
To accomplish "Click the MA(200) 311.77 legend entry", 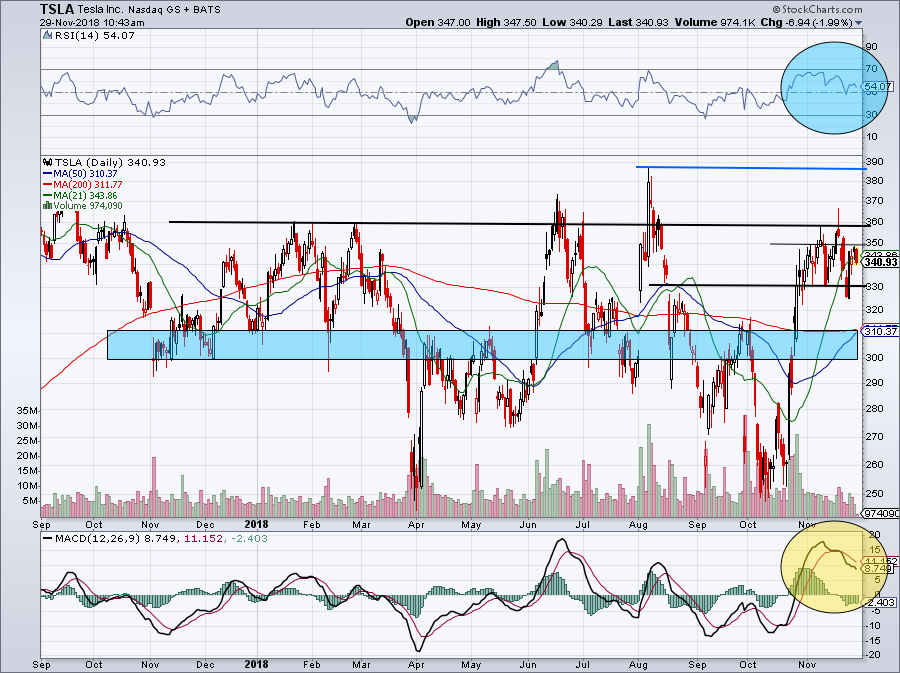I will coord(88,185).
